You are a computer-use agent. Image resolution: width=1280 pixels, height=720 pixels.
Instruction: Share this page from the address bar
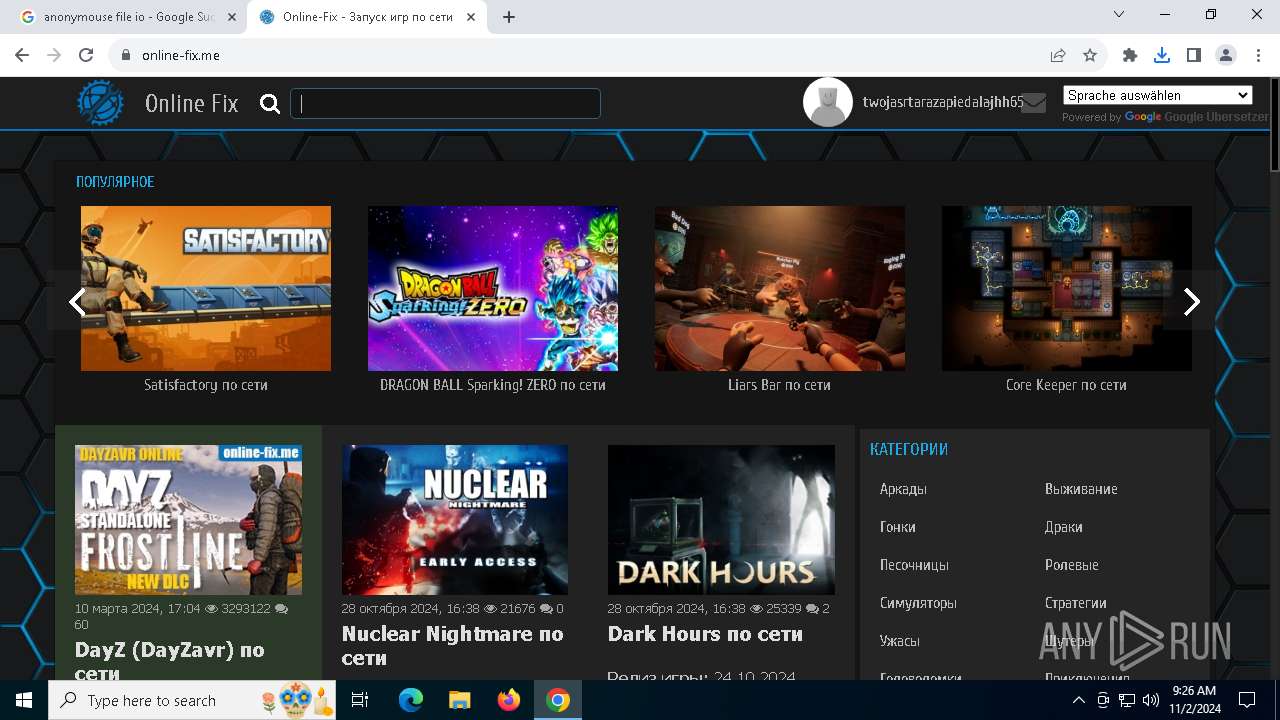coord(1058,56)
